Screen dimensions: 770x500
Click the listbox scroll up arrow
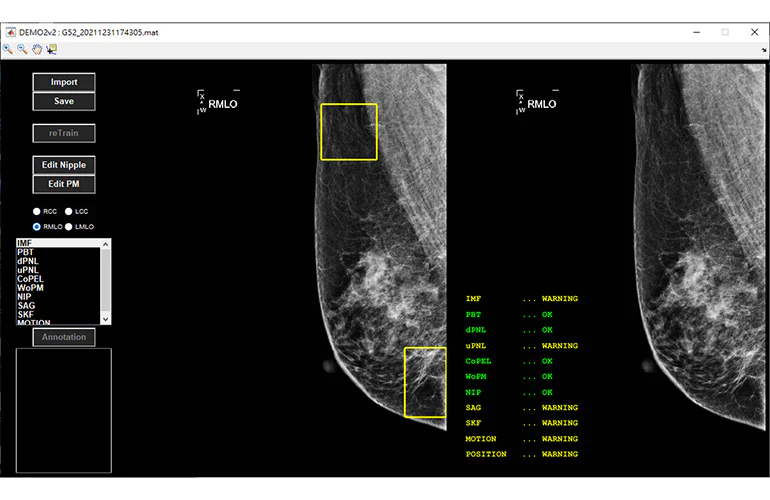coord(106,244)
